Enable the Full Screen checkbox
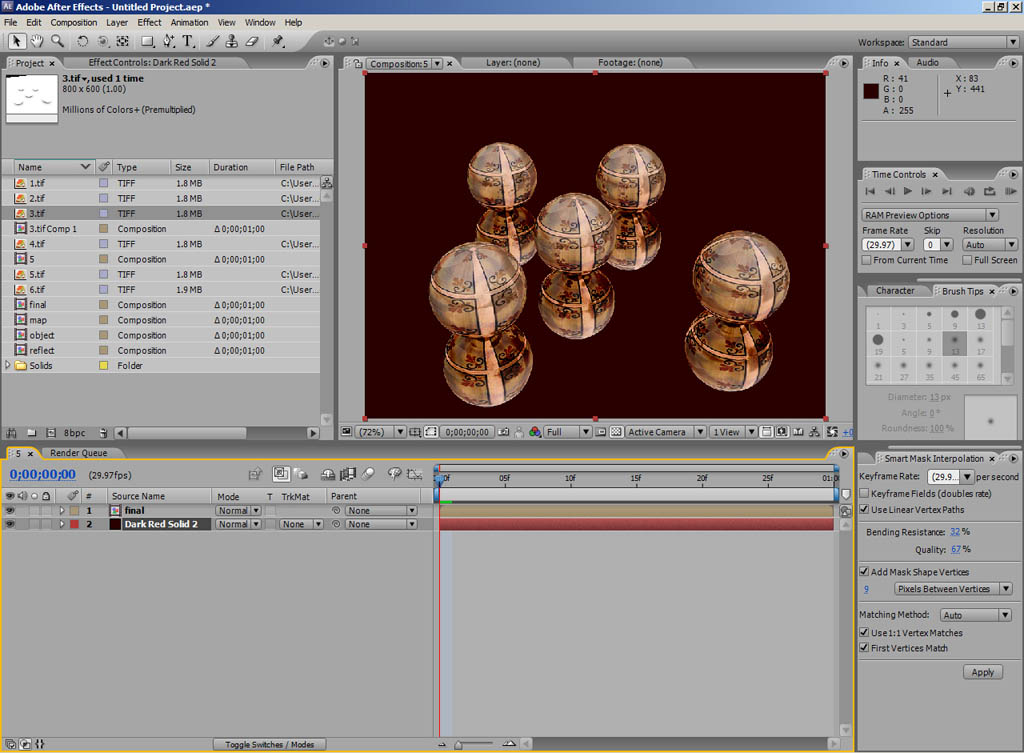 point(967,260)
